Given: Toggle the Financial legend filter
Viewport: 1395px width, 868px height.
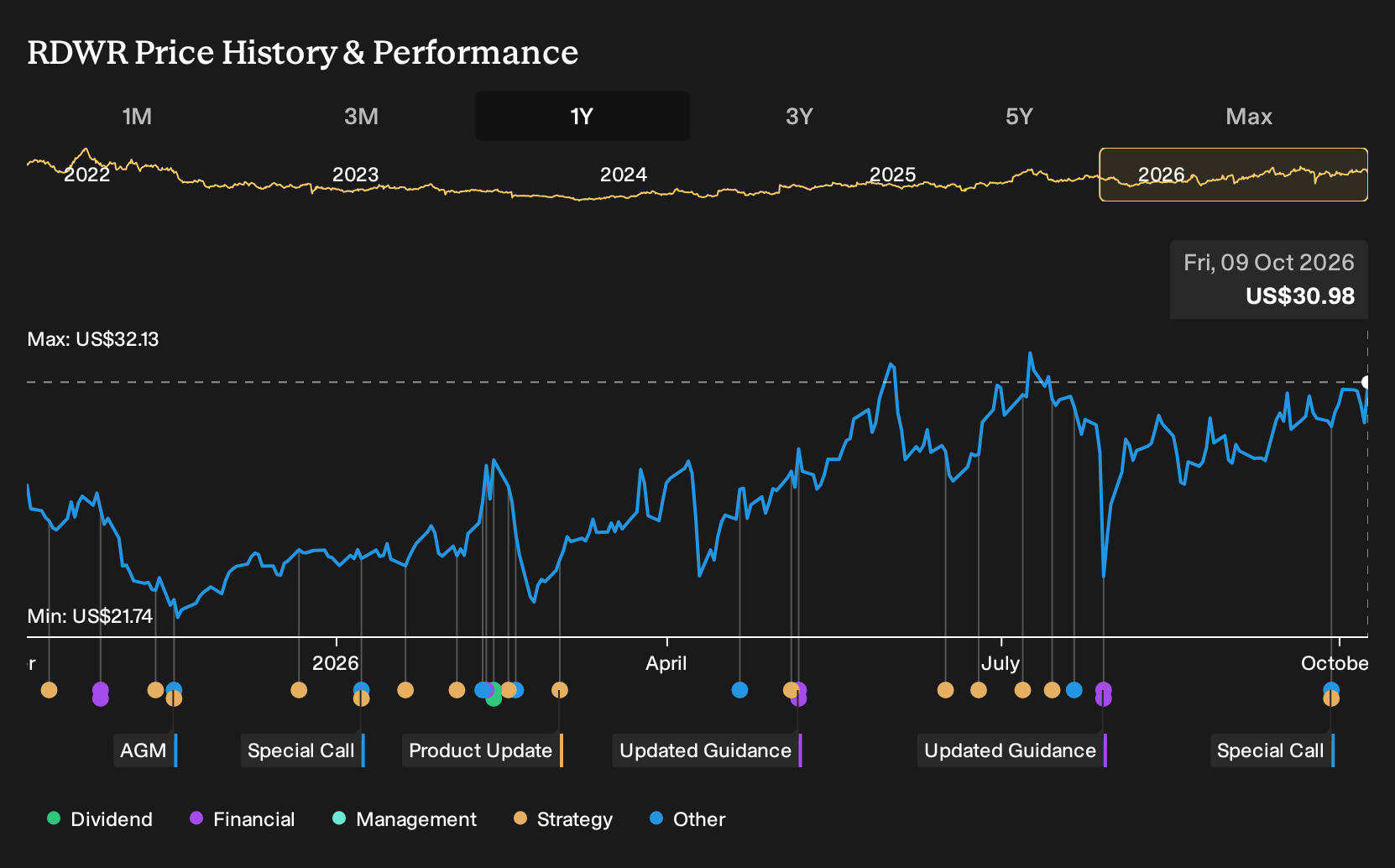Looking at the screenshot, I should [243, 819].
